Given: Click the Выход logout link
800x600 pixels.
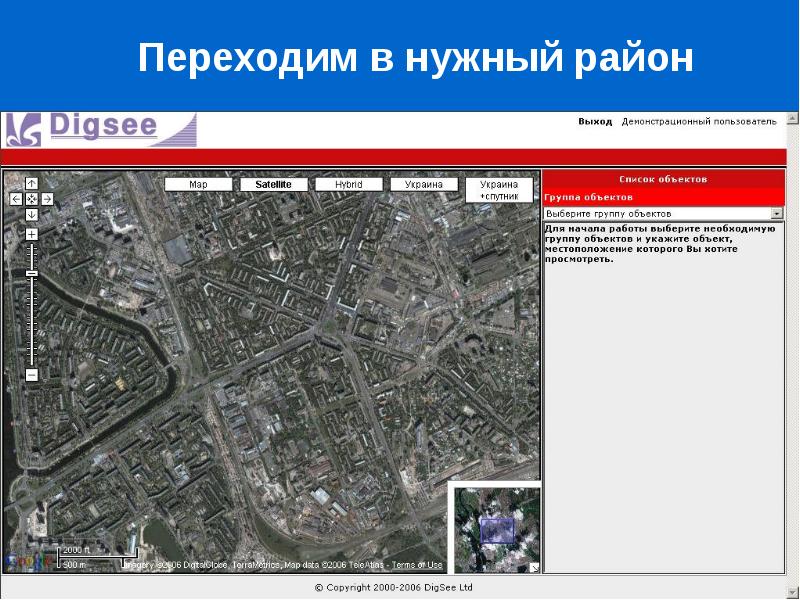Looking at the screenshot, I should click(x=595, y=121).
